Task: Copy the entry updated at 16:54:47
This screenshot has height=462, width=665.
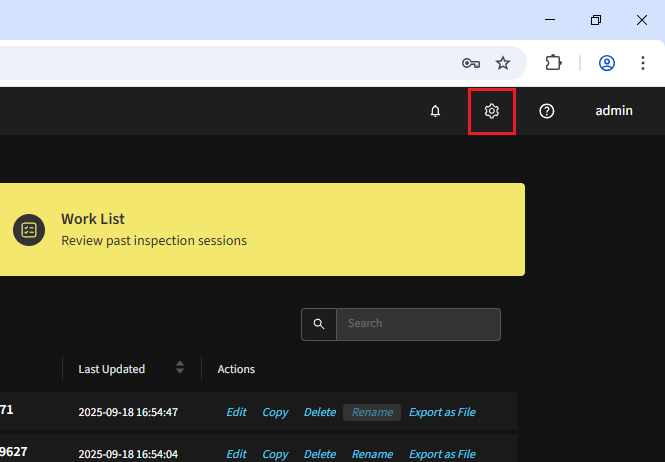Action: [275, 412]
